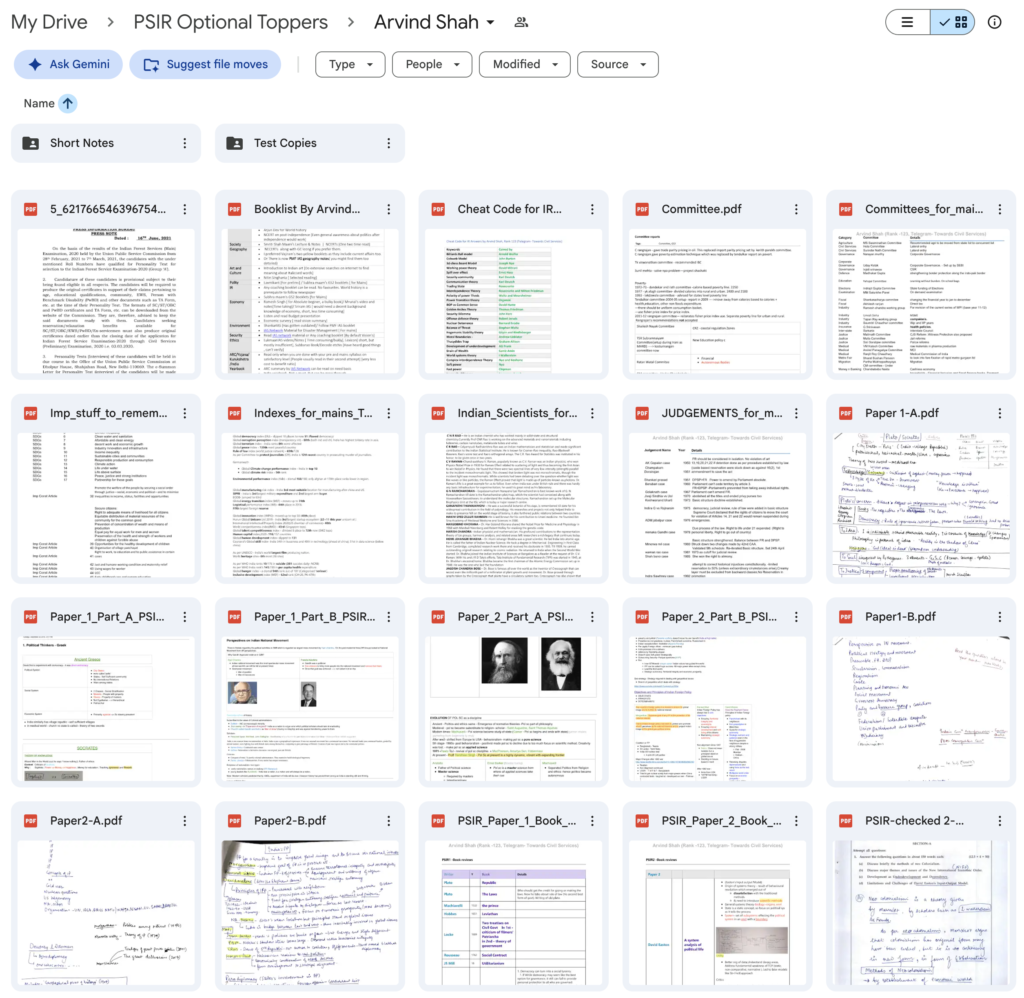This screenshot has width=1024, height=998.
Task: Open the Source filter dropdown
Action: coord(618,64)
